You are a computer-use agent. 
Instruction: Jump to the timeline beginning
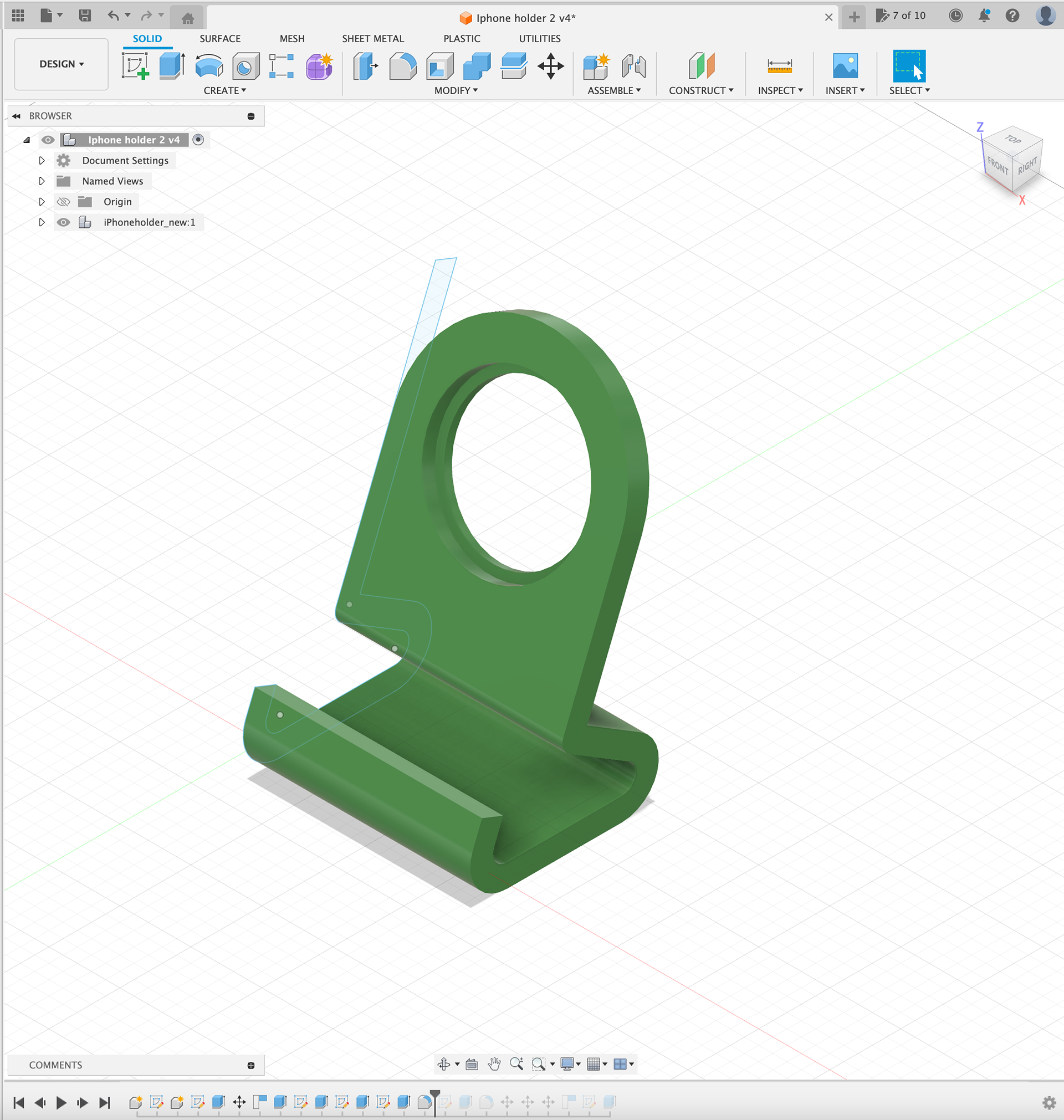pos(19,1102)
